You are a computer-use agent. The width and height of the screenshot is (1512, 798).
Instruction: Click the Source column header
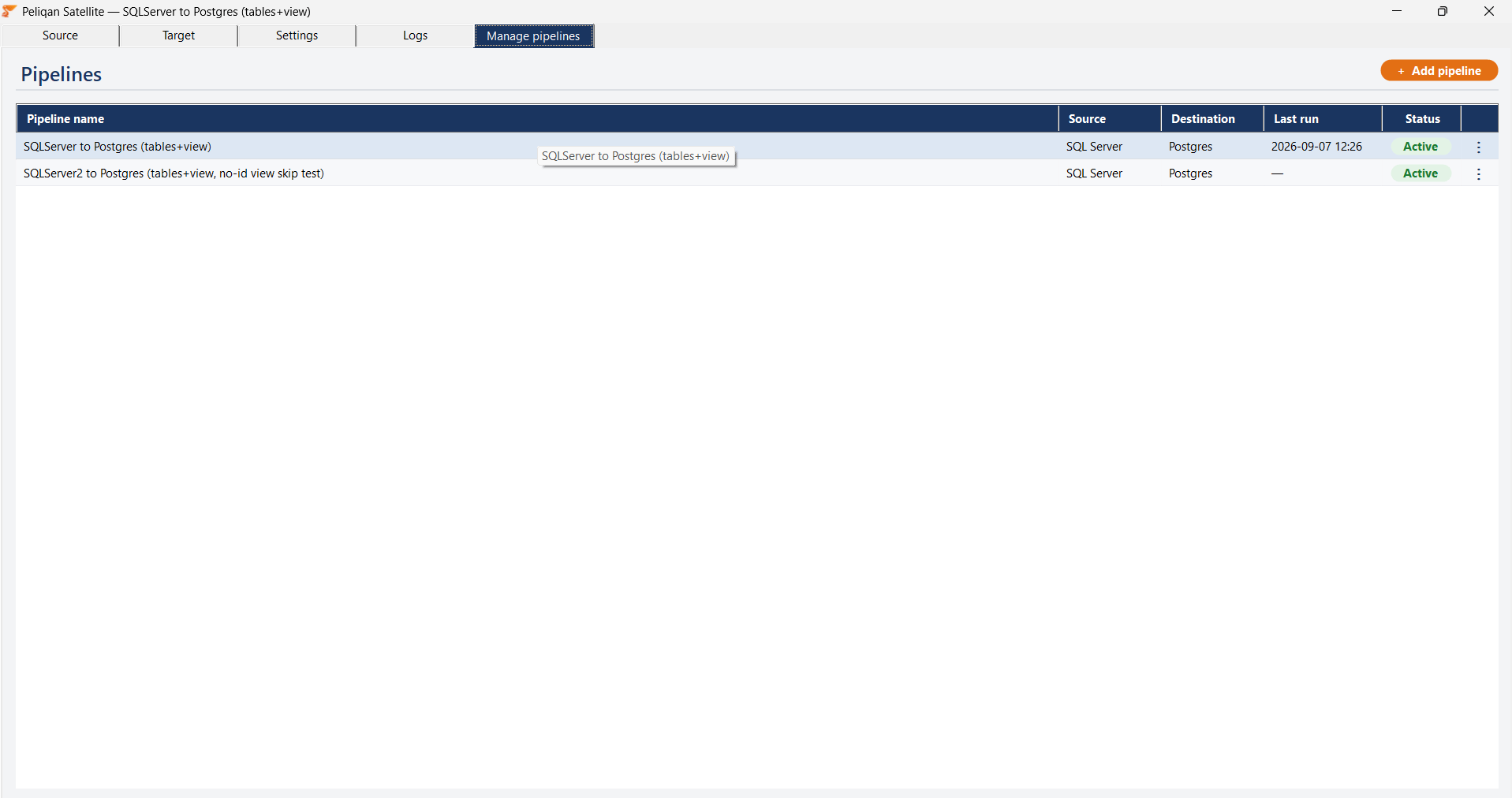1110,118
